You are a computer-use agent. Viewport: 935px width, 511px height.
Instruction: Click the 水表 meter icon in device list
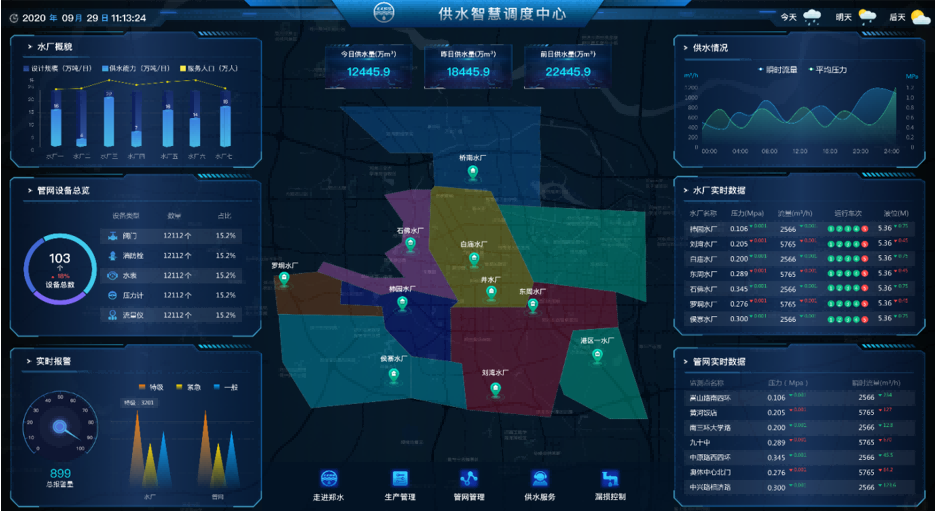pos(113,275)
